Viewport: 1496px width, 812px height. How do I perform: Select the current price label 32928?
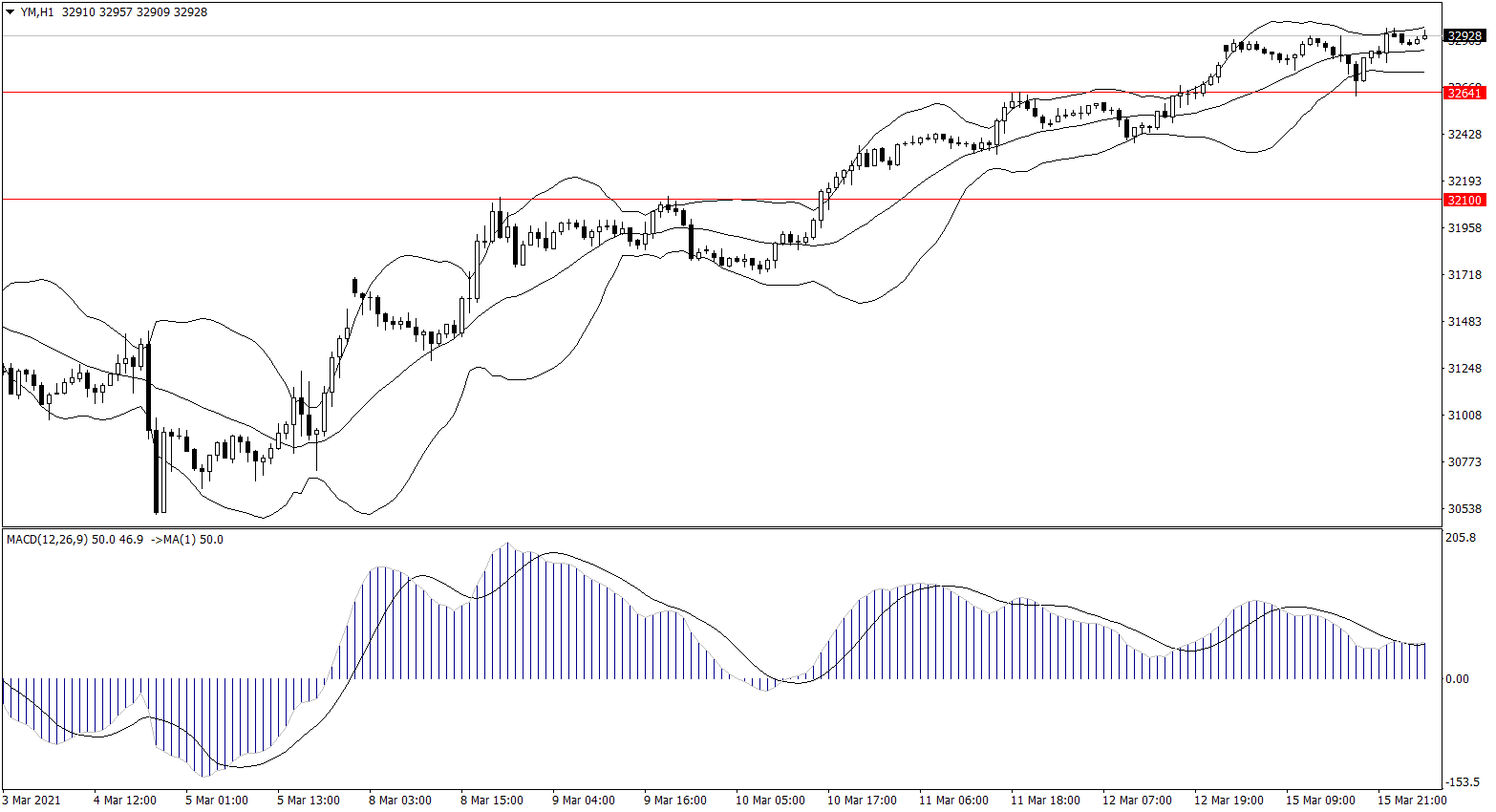click(x=1464, y=36)
